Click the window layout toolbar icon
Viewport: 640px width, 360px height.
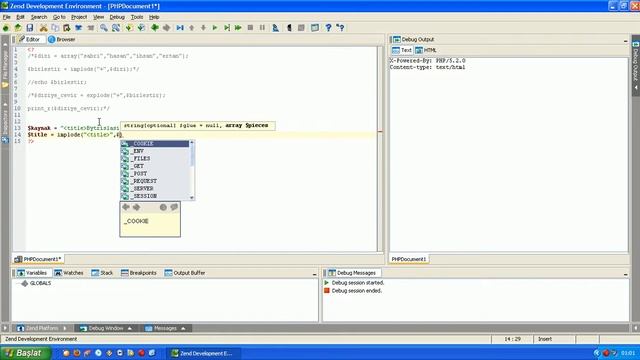[x=315, y=28]
